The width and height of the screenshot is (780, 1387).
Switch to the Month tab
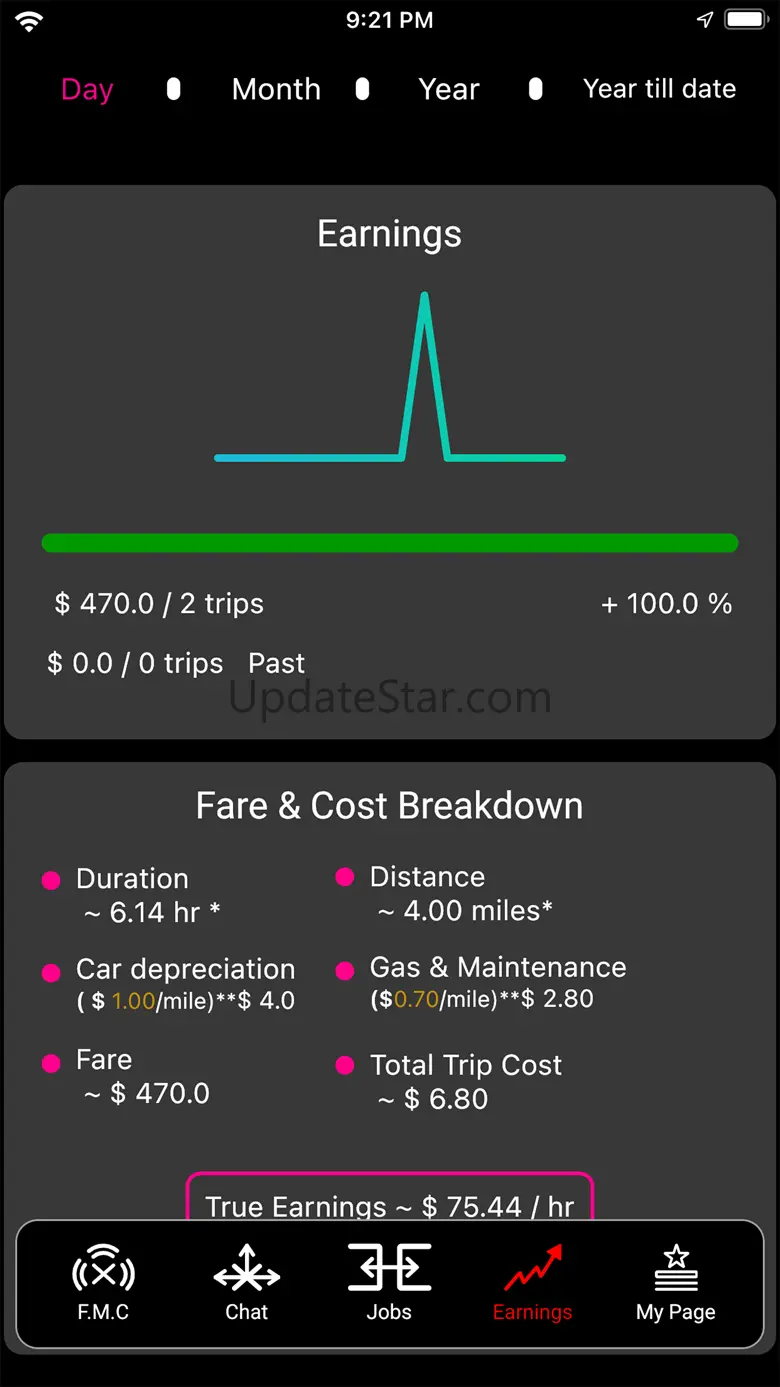tap(276, 89)
